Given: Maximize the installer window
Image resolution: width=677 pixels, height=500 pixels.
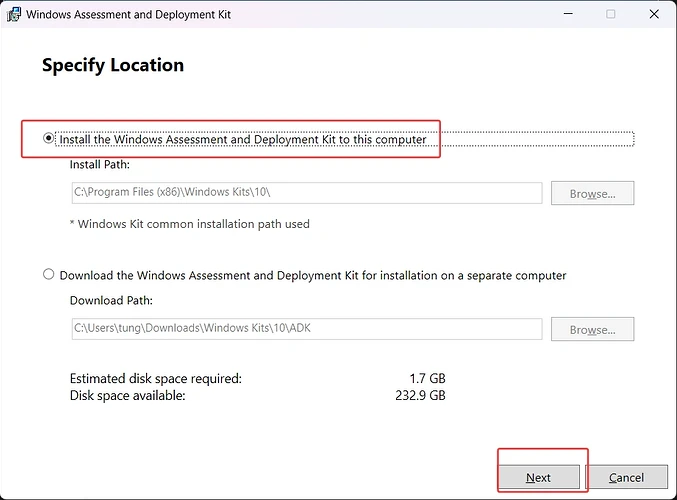Looking at the screenshot, I should [x=611, y=15].
